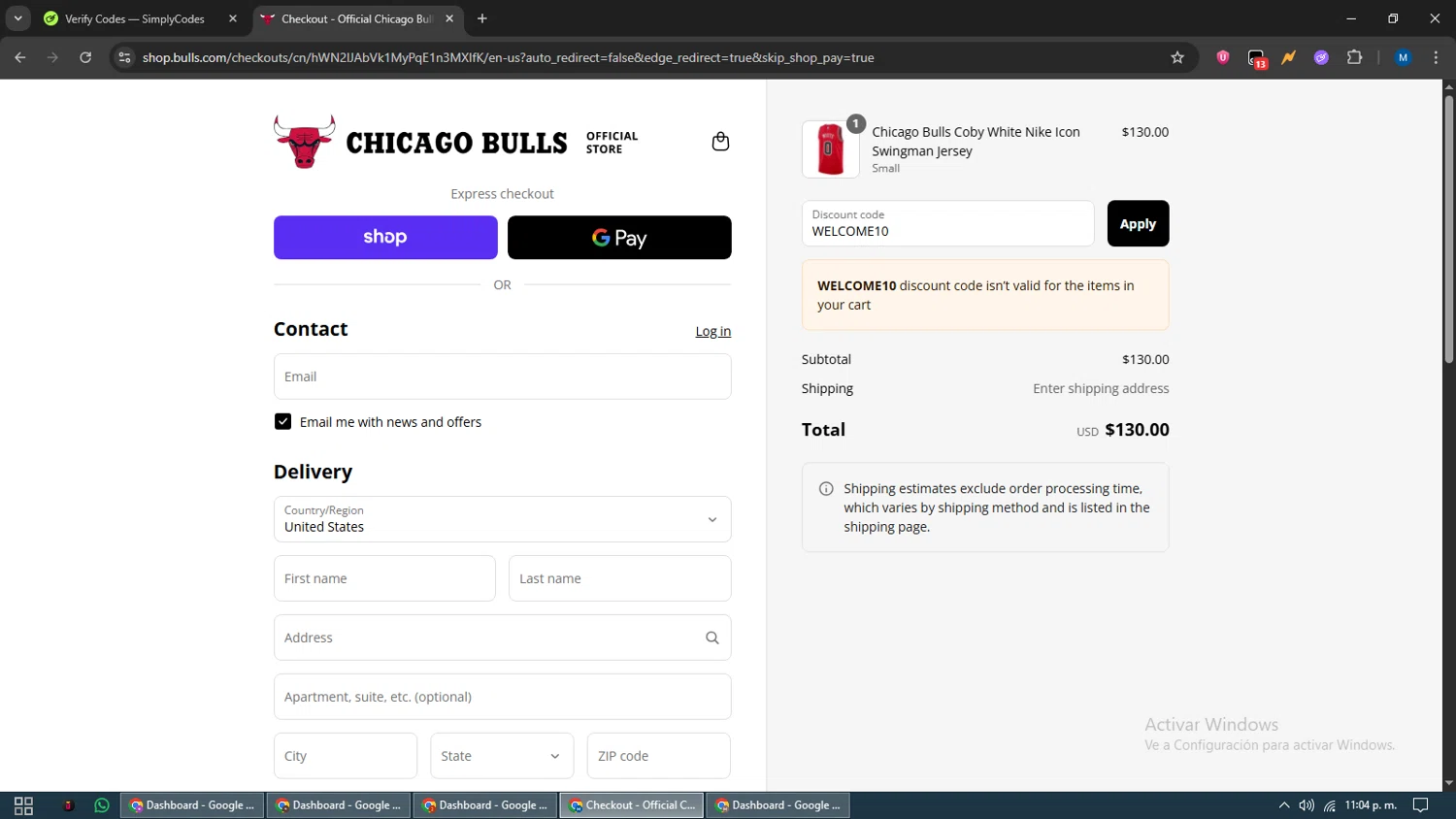Apply the discount code
Image resolution: width=1456 pixels, height=819 pixels.
click(x=1138, y=223)
